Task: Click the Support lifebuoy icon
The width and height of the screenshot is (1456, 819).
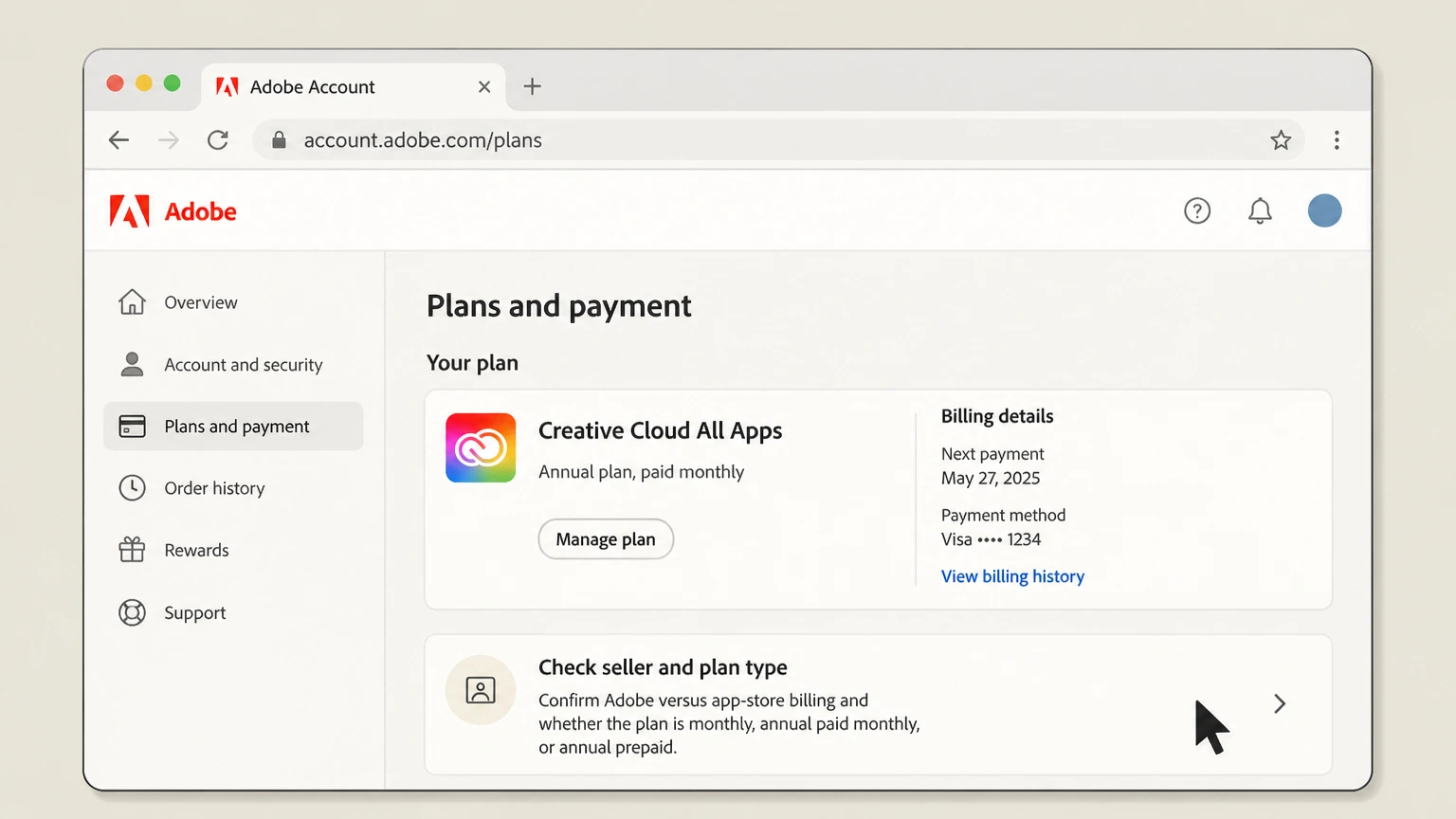Action: coord(132,612)
